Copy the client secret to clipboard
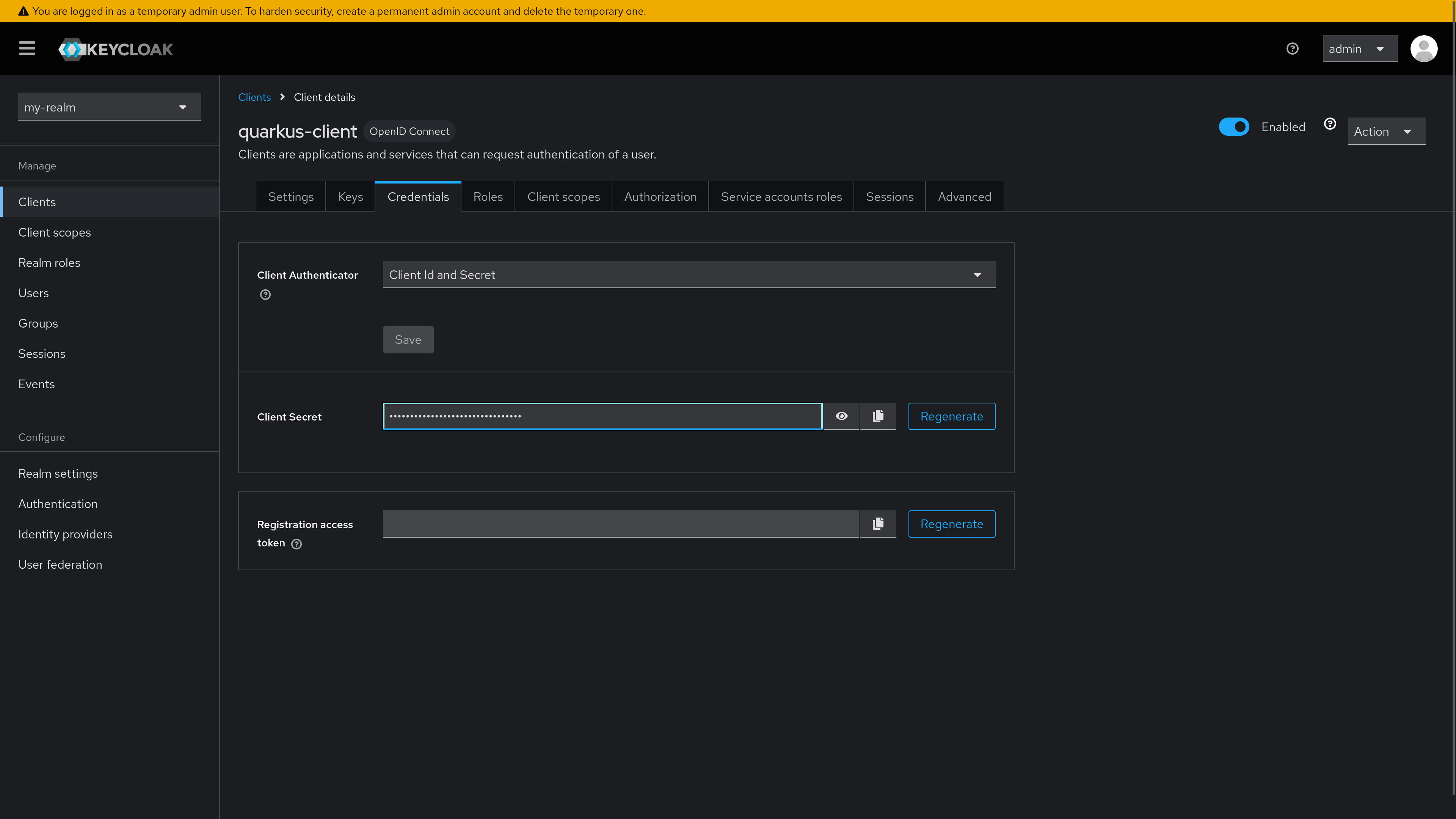 (878, 416)
